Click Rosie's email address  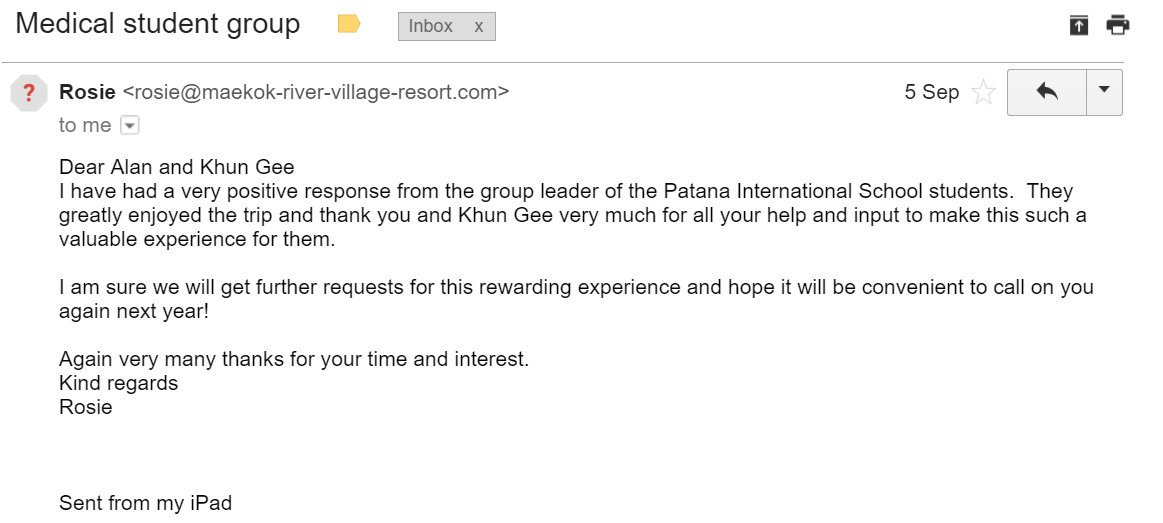pyautogui.click(x=315, y=92)
